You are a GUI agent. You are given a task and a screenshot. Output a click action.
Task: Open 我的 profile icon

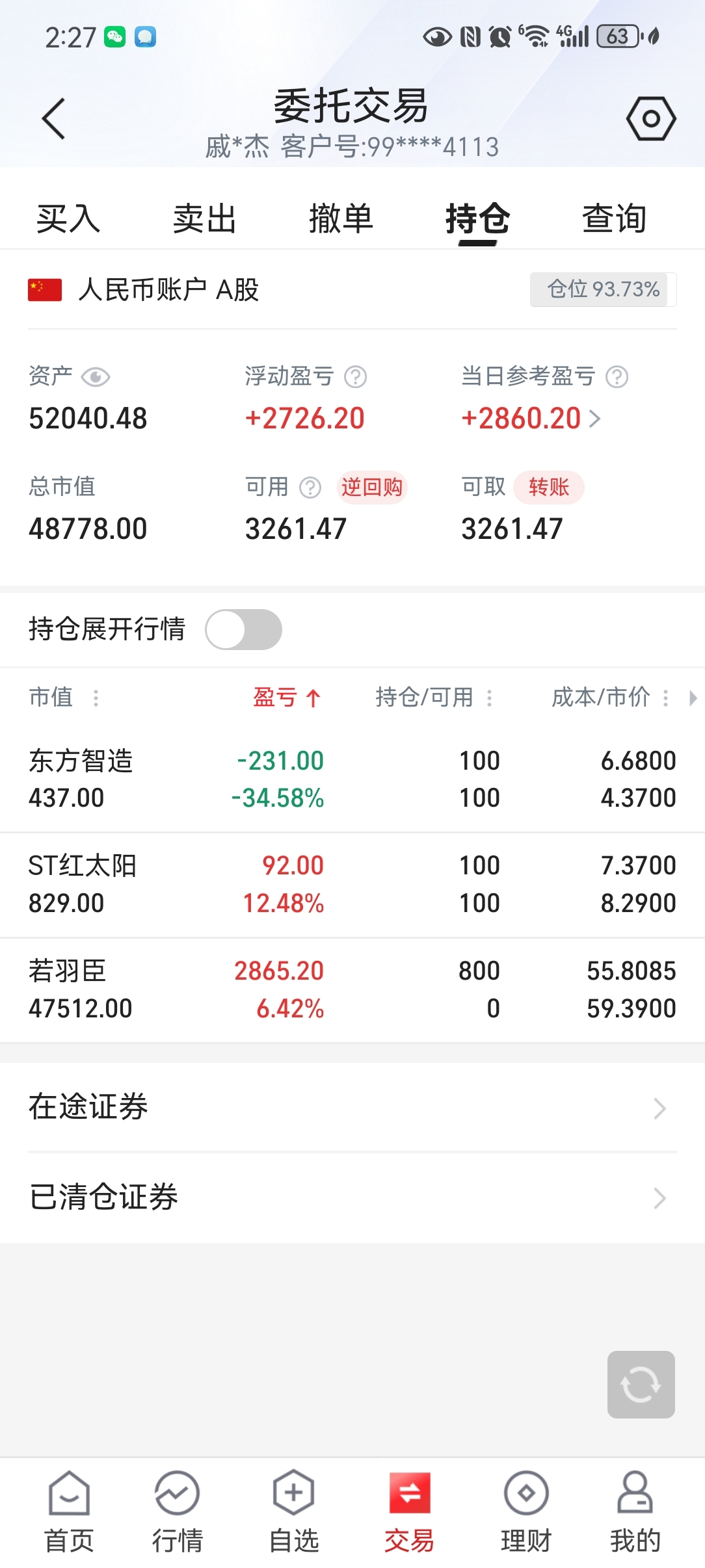(634, 1493)
